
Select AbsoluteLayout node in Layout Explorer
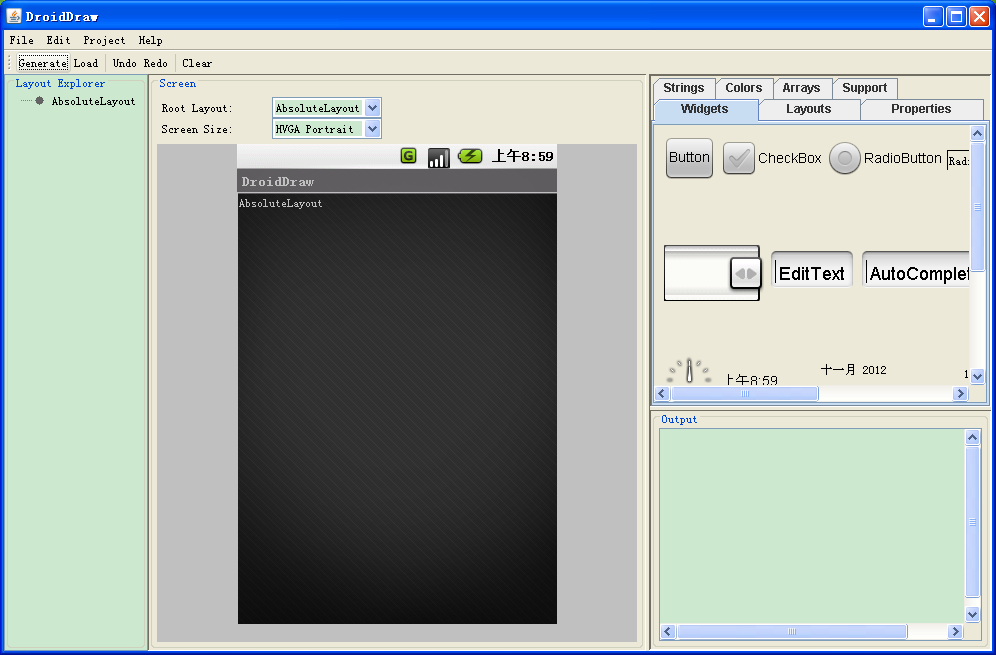point(93,101)
